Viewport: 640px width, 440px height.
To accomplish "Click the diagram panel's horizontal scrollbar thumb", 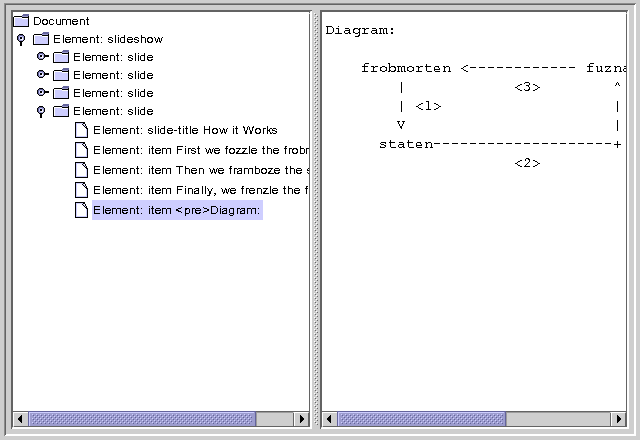I will coord(421,419).
